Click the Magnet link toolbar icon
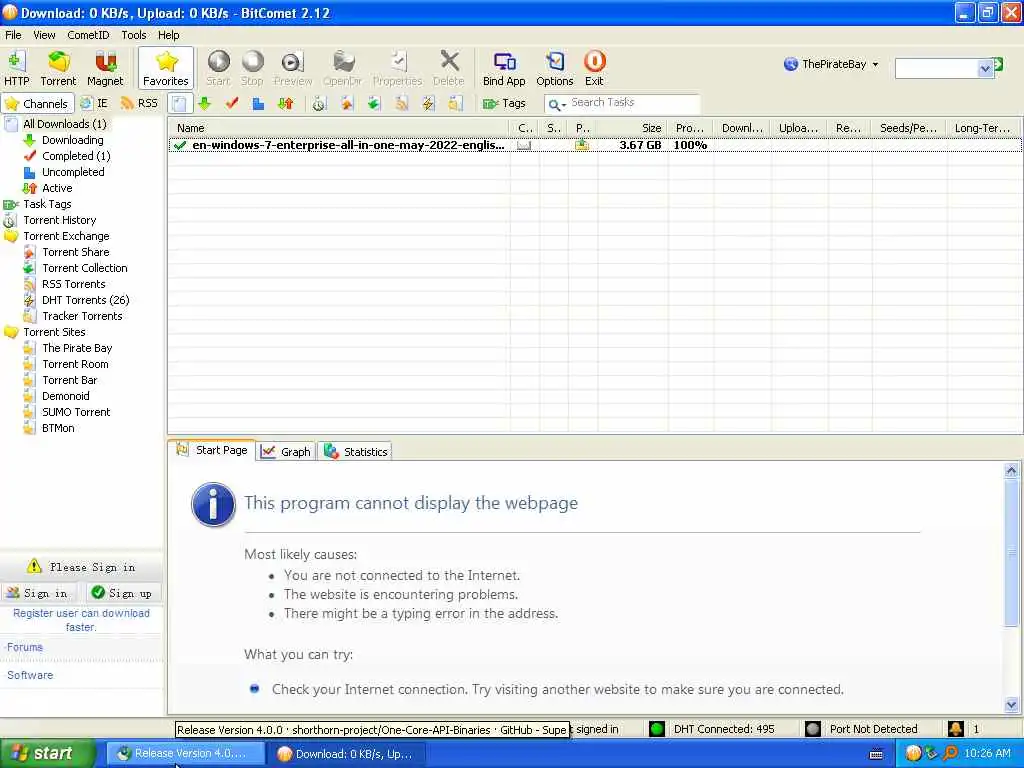 point(105,68)
